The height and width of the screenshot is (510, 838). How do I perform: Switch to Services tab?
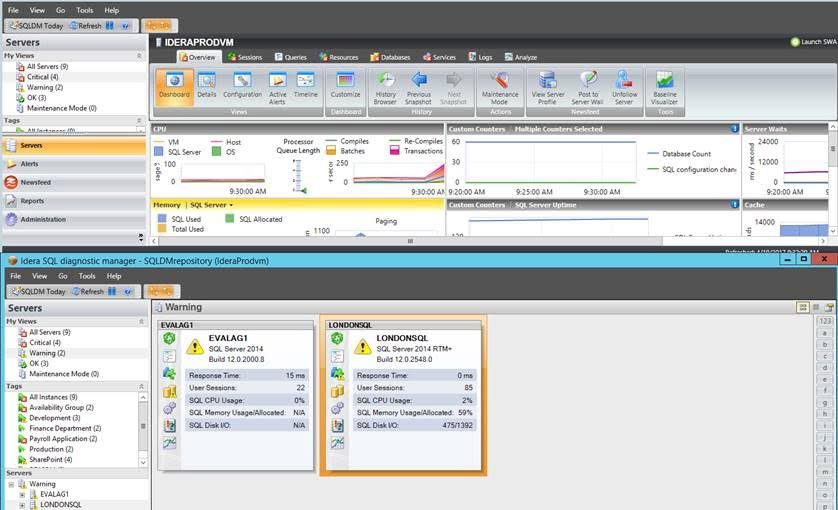click(x=439, y=57)
